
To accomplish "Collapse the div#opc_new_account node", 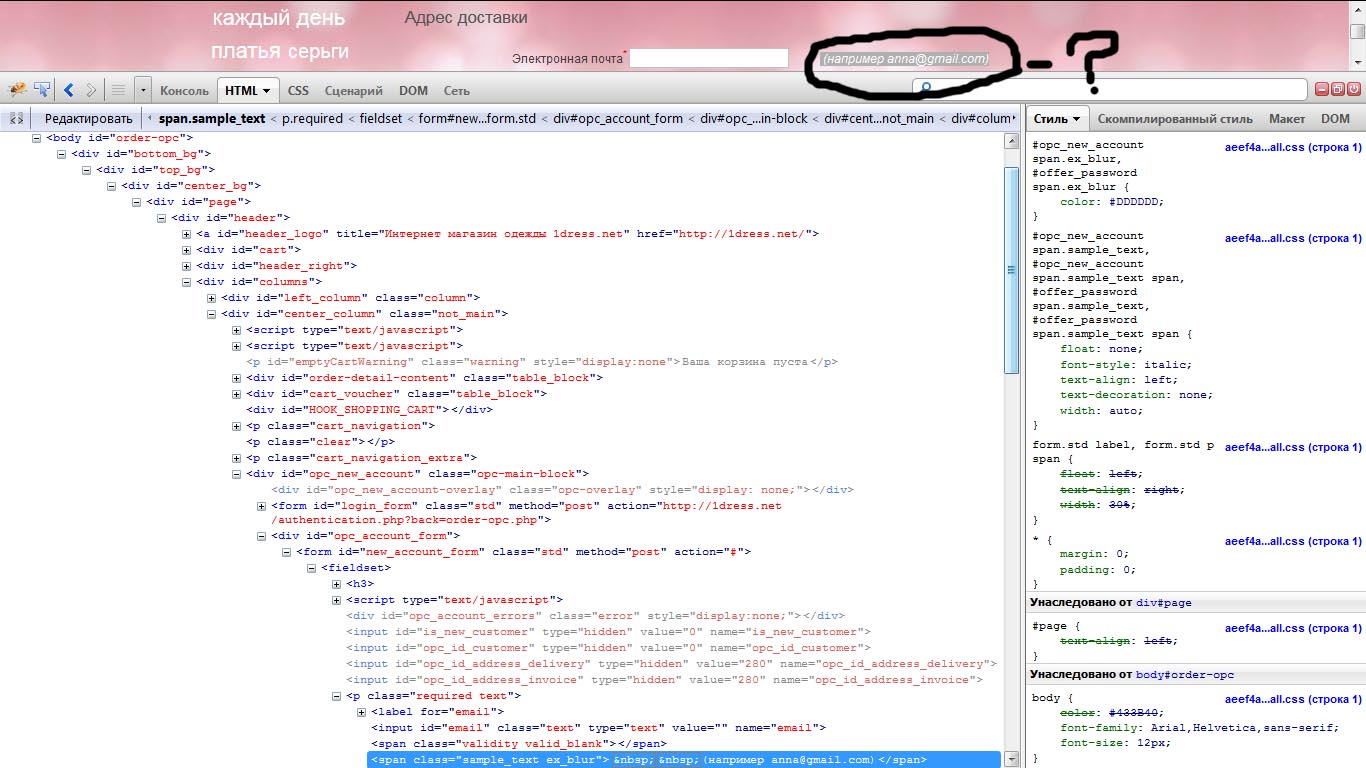I will click(237, 474).
